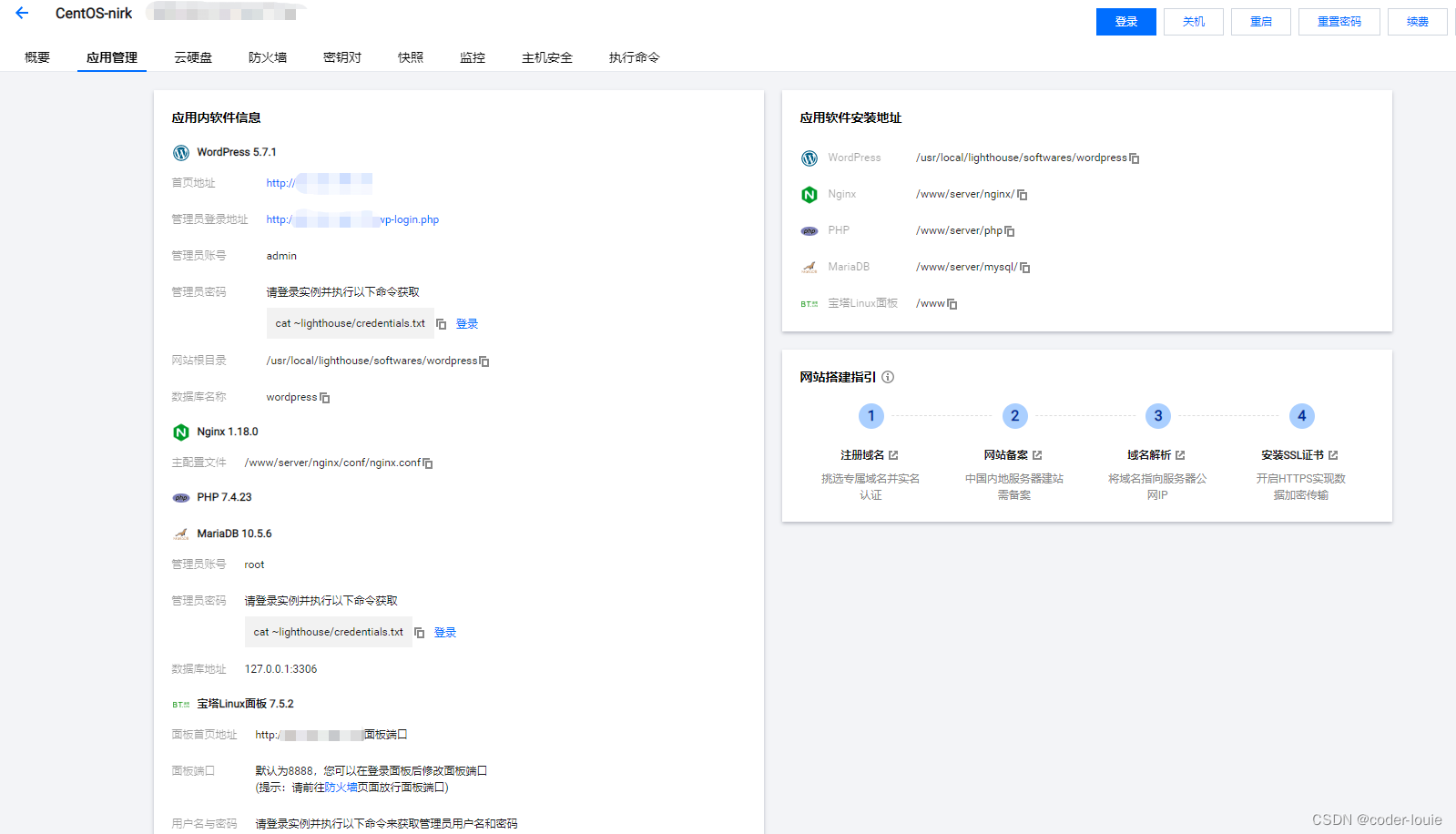Open the WordPress 首页地址 http link
The height and width of the screenshot is (834, 1456).
tap(319, 183)
